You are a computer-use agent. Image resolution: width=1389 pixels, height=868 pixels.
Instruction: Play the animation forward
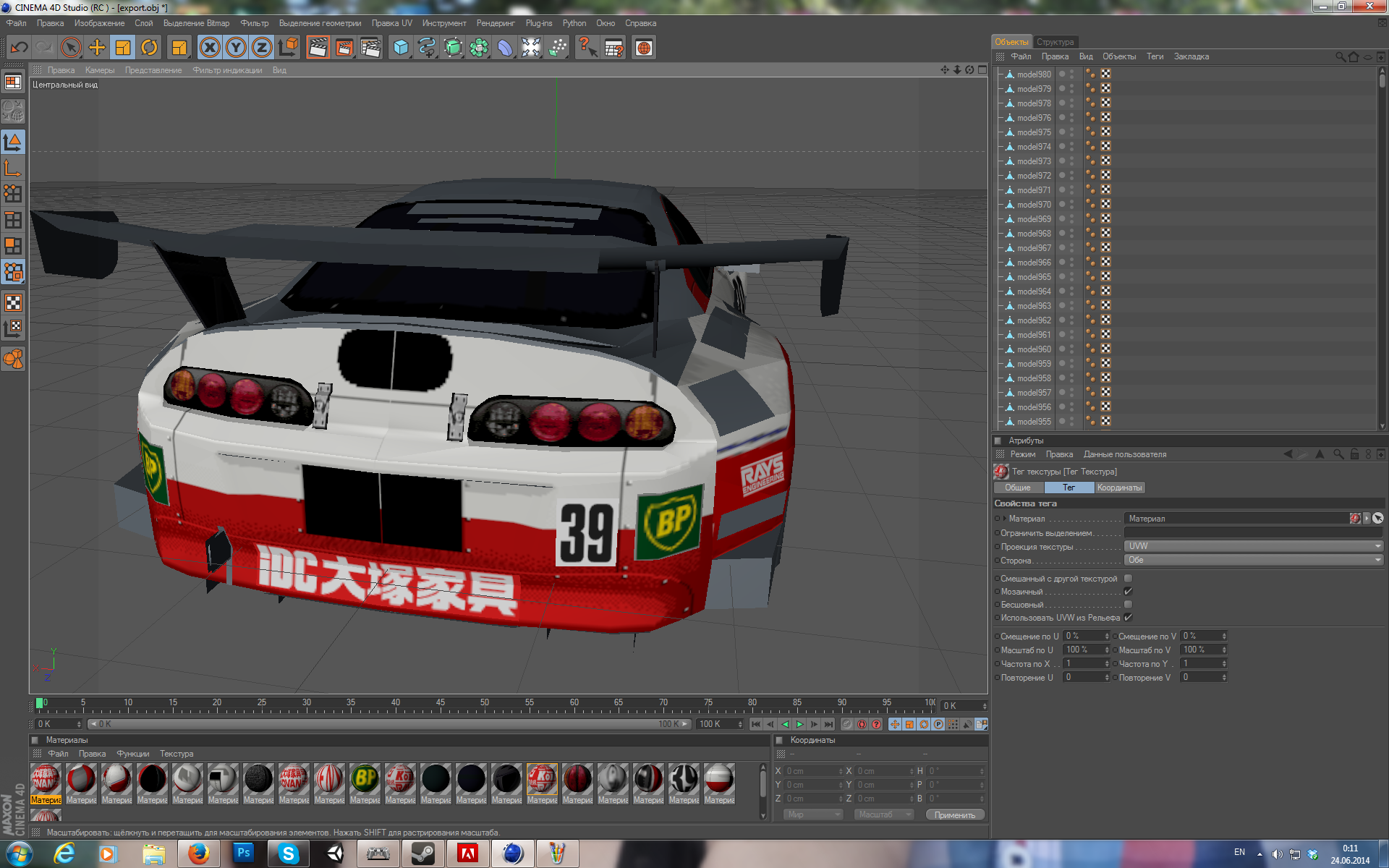(x=799, y=724)
